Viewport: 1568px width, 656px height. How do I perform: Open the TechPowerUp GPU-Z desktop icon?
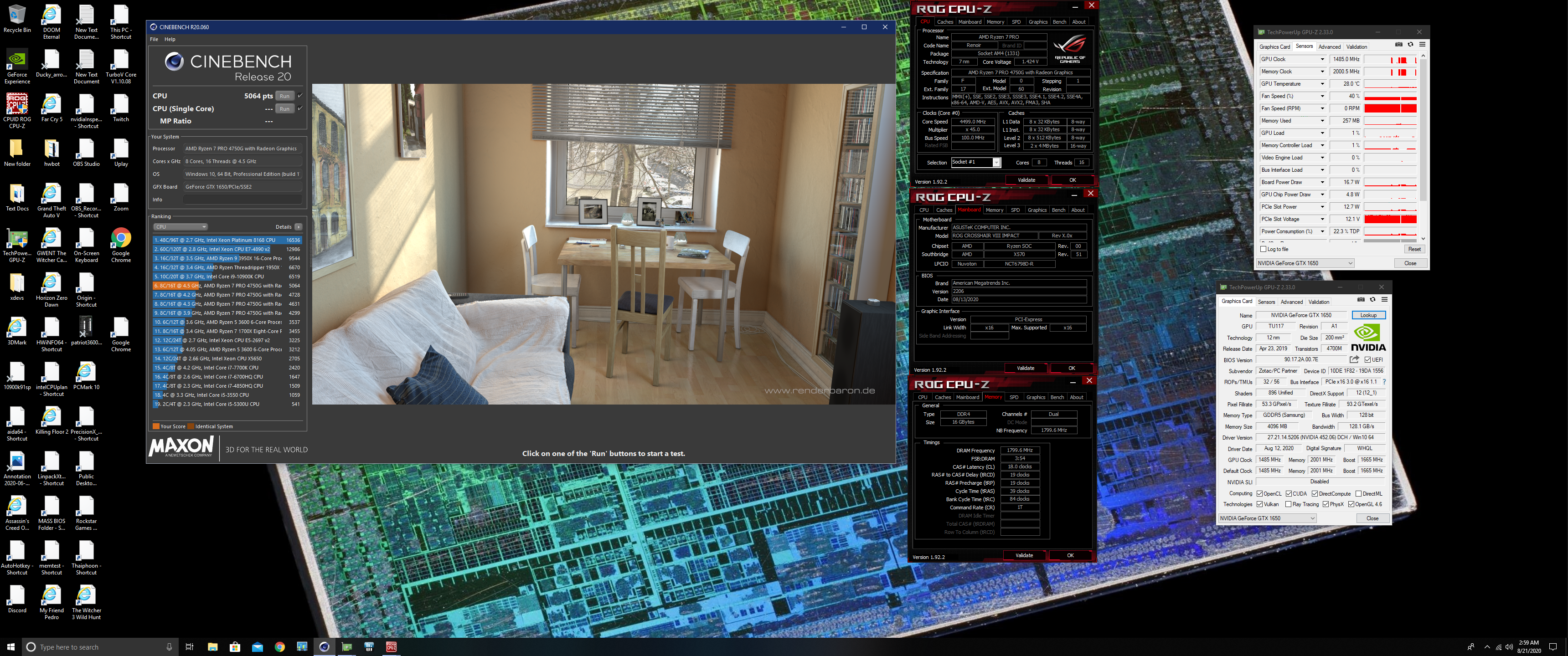[x=17, y=245]
